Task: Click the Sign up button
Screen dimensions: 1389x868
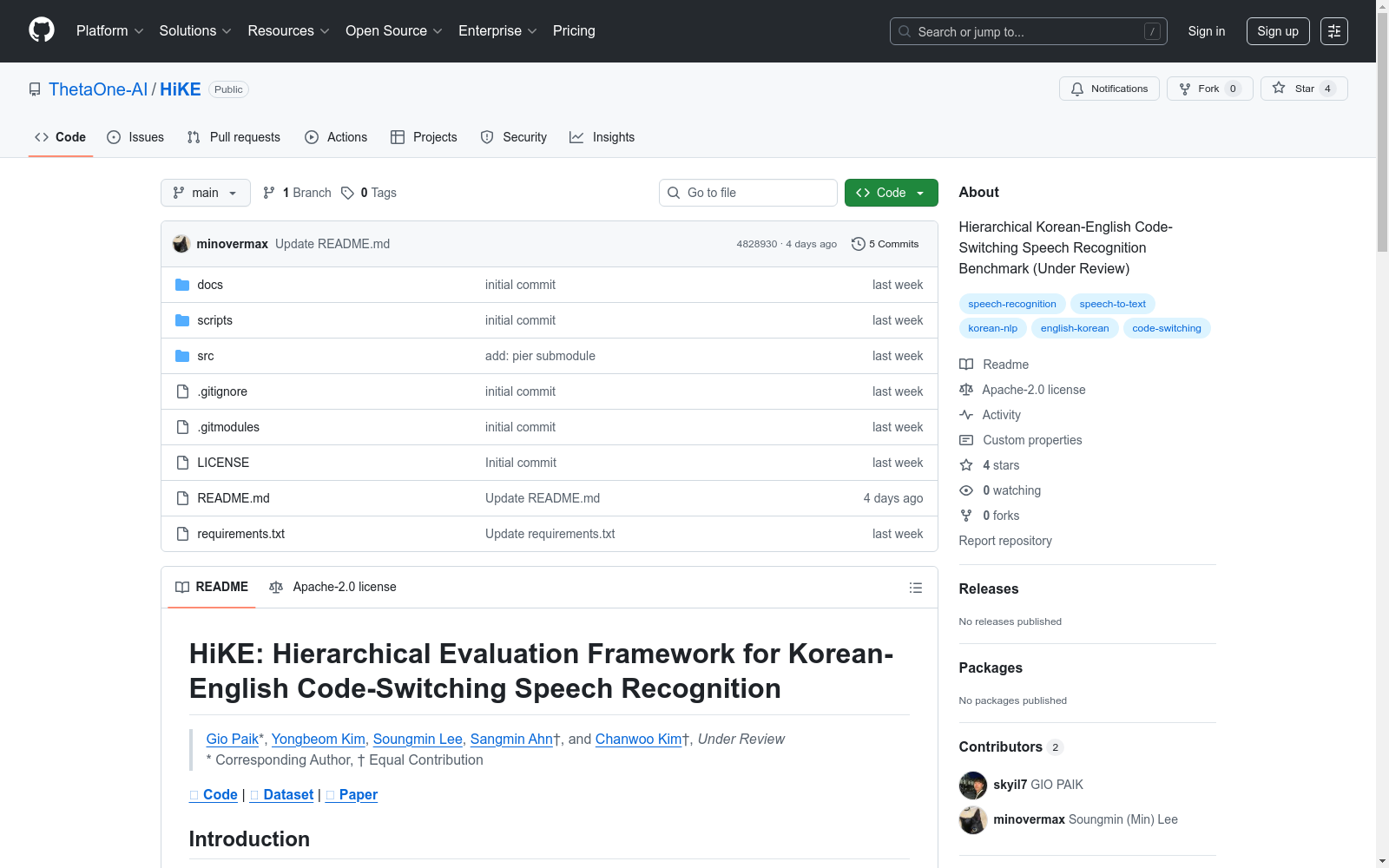Action: point(1278,31)
